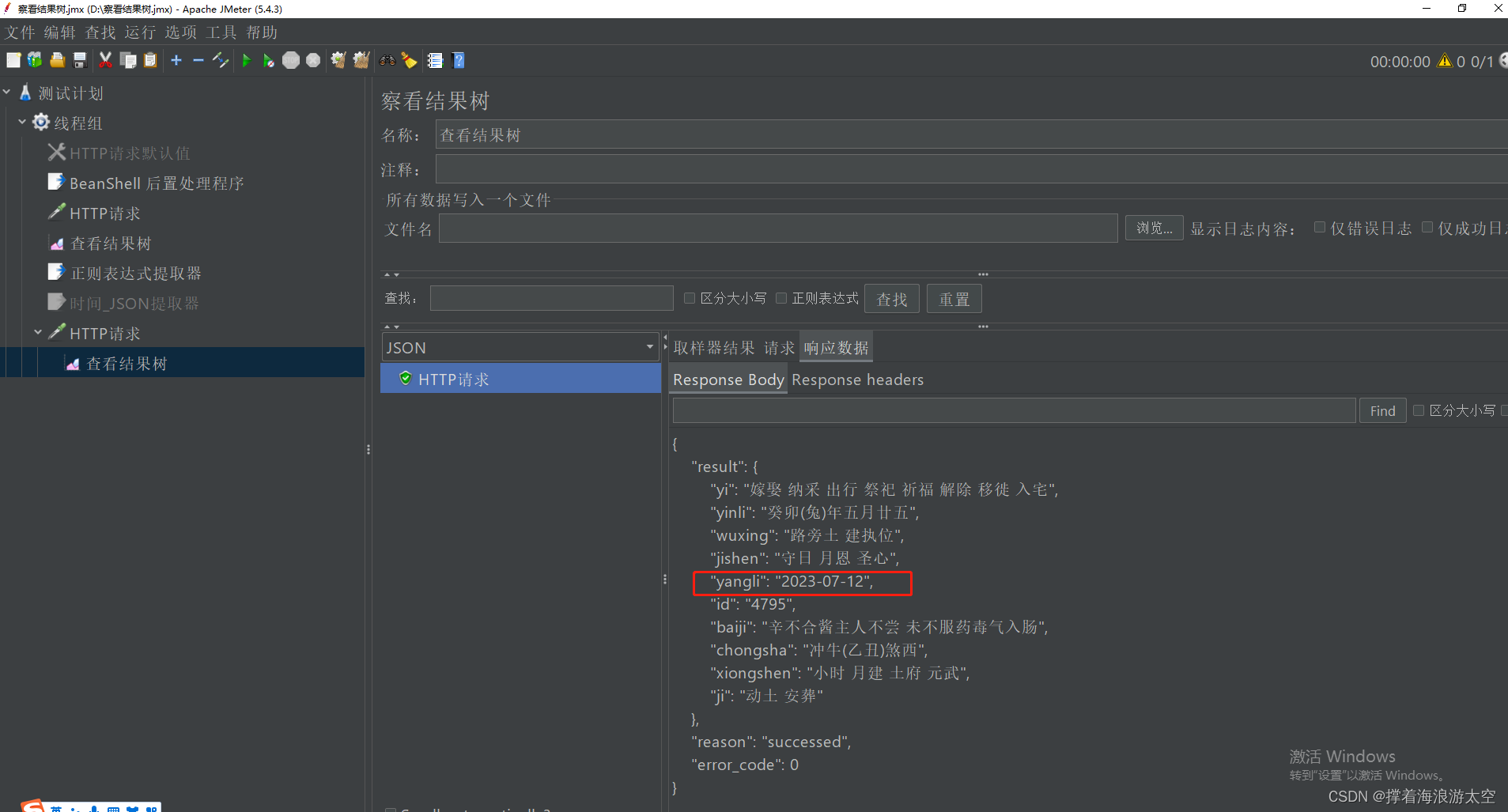The width and height of the screenshot is (1508, 812).
Task: Click the Open file folder icon
Action: point(57,60)
